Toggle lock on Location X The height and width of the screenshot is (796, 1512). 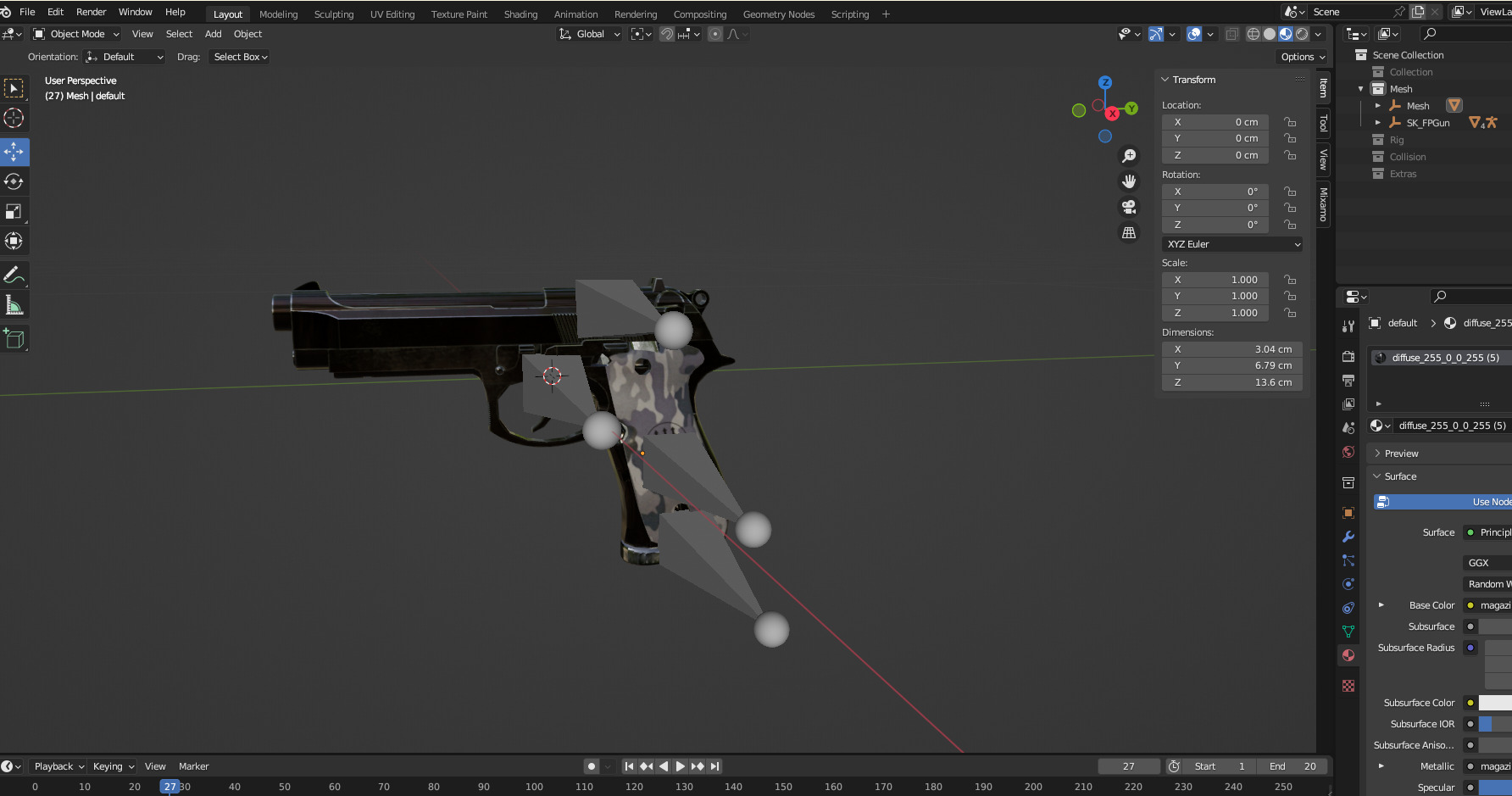1290,122
